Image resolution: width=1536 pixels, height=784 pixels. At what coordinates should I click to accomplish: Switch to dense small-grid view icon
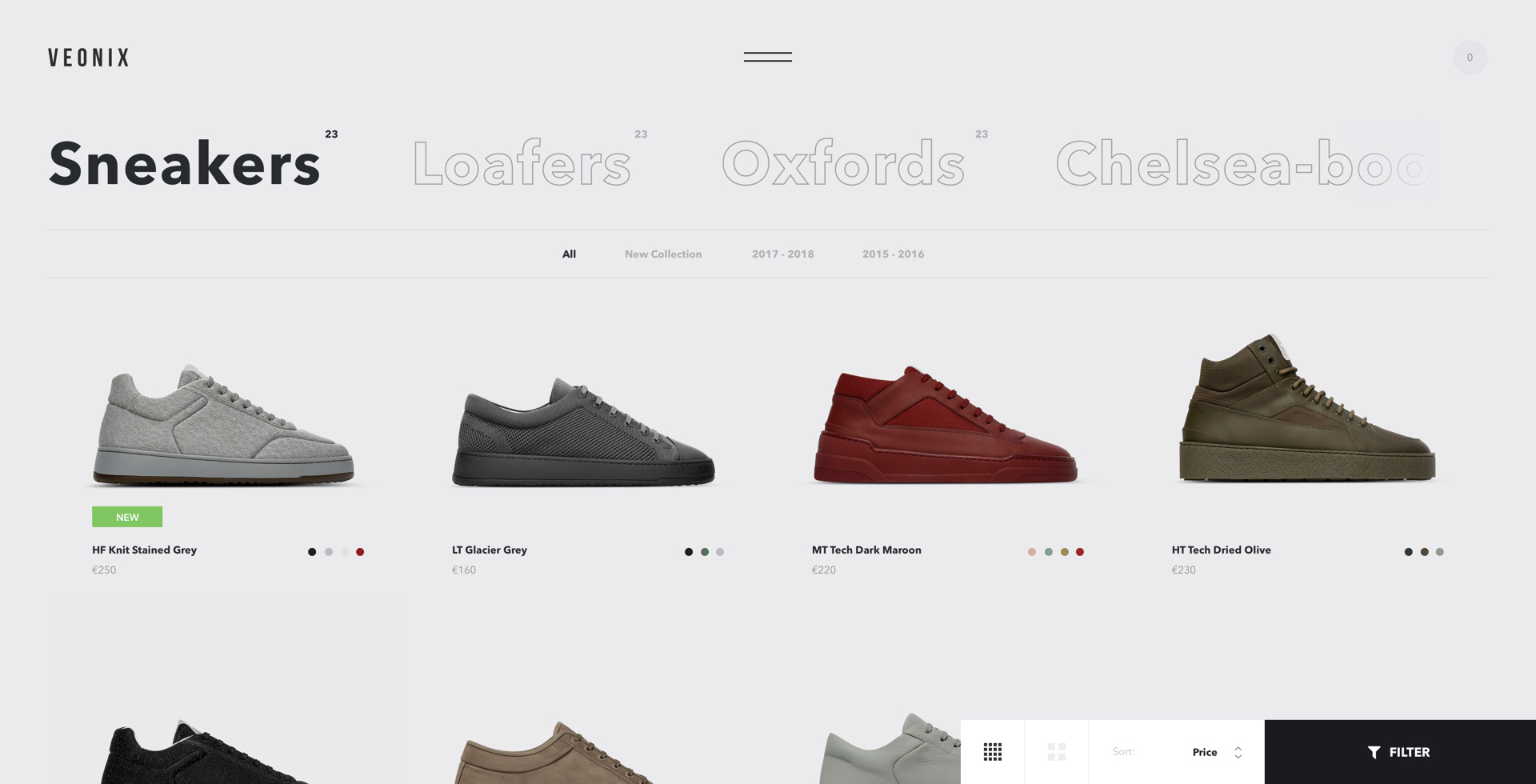tap(993, 752)
